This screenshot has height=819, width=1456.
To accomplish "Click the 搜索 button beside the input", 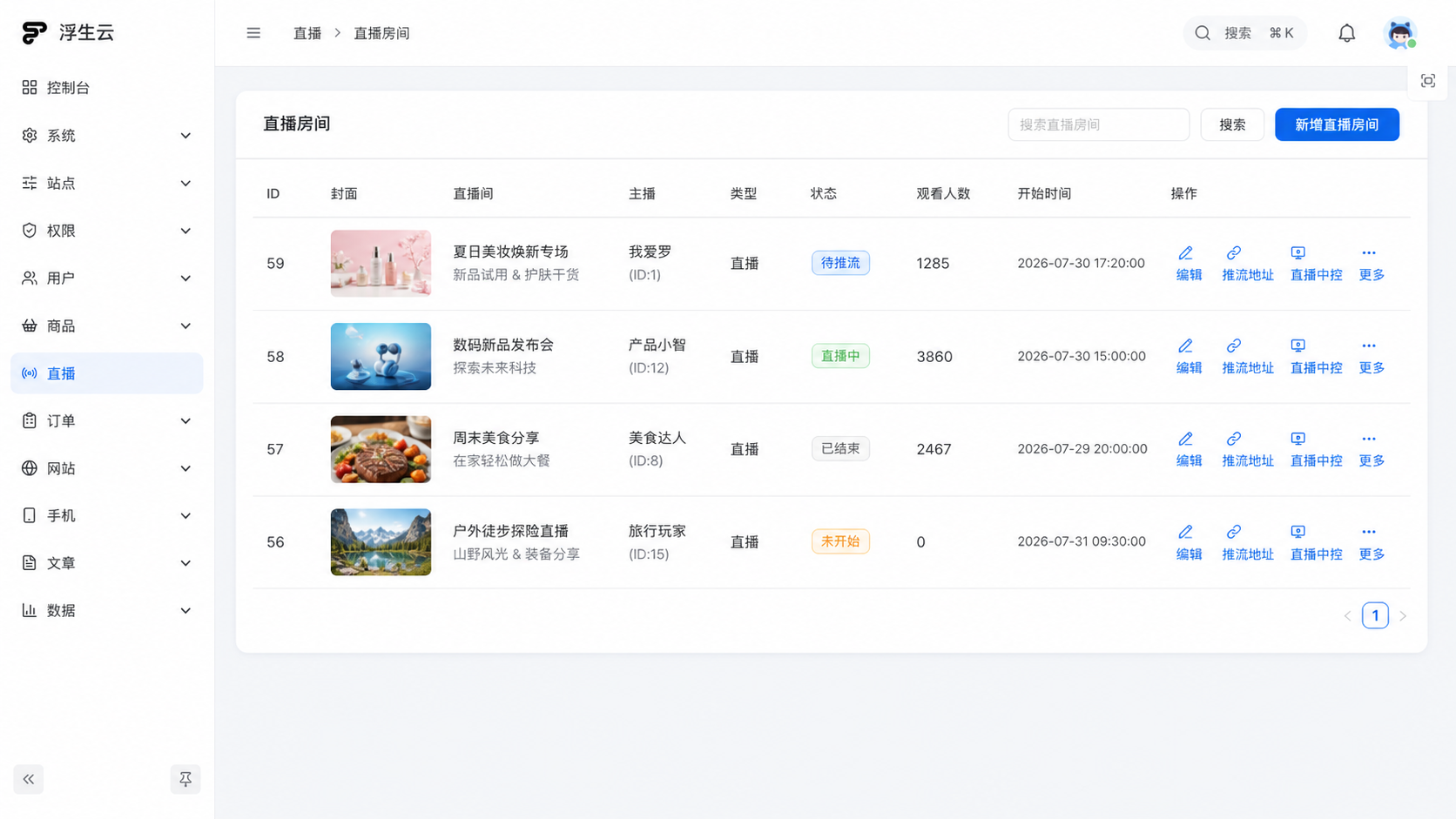I will point(1232,124).
